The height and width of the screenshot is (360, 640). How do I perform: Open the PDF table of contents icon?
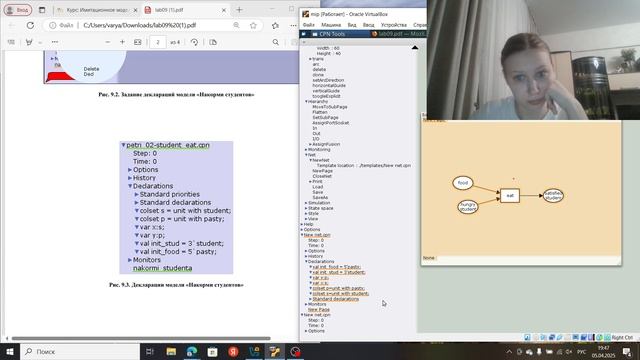[11, 42]
